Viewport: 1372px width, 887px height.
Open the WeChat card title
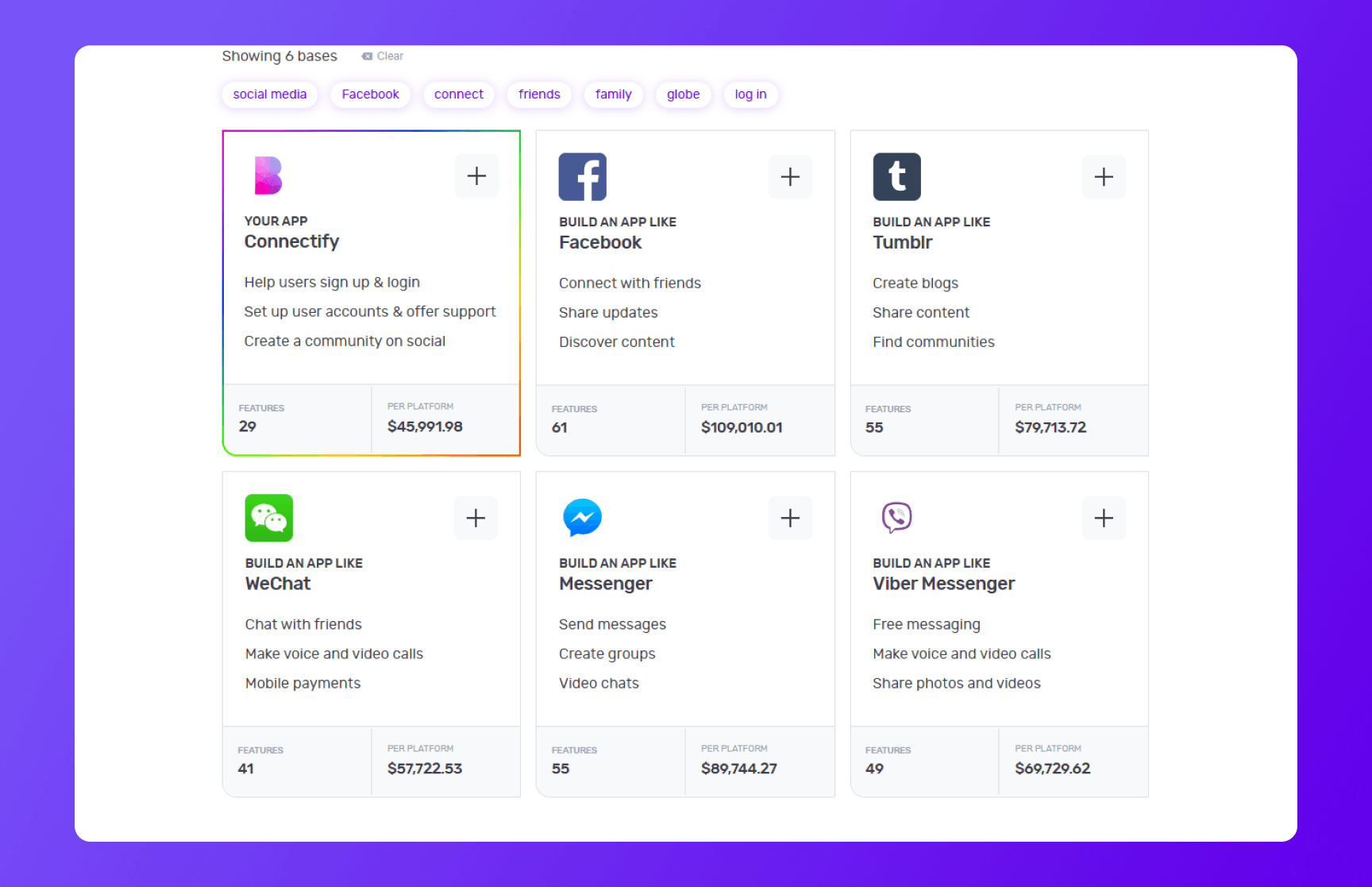[x=278, y=584]
